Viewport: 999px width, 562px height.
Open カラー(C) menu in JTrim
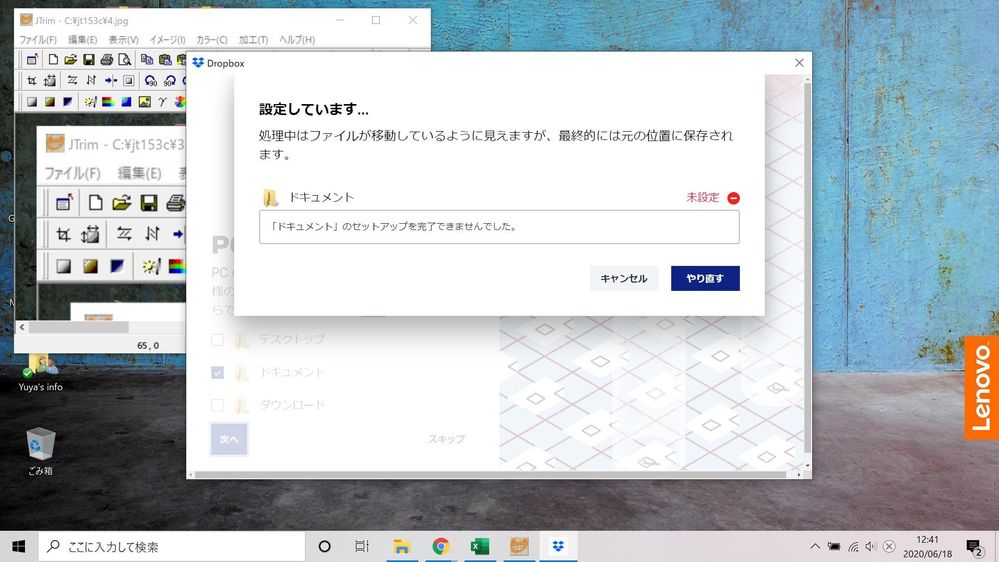pyautogui.click(x=212, y=40)
